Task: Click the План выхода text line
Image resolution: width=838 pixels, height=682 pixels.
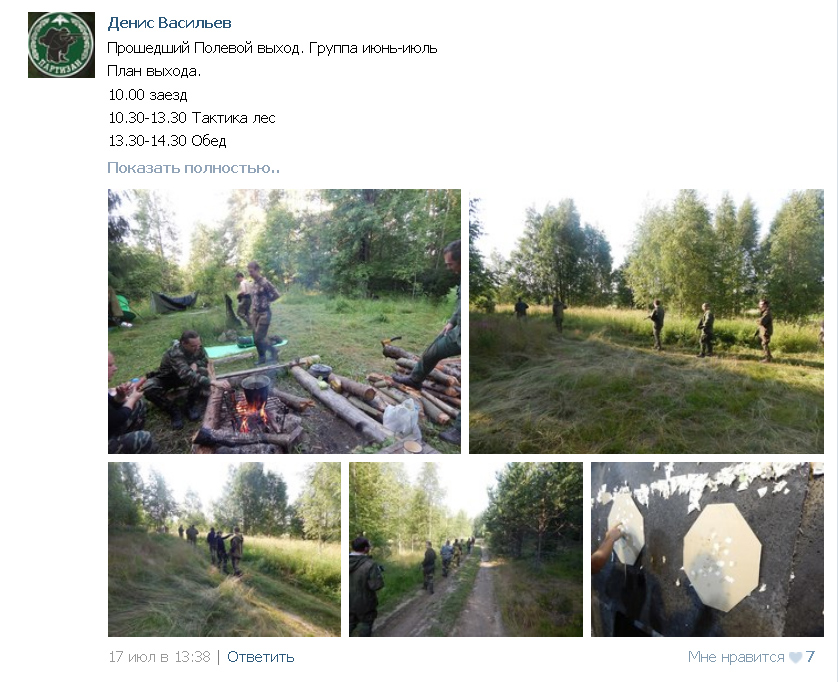Action: point(154,71)
